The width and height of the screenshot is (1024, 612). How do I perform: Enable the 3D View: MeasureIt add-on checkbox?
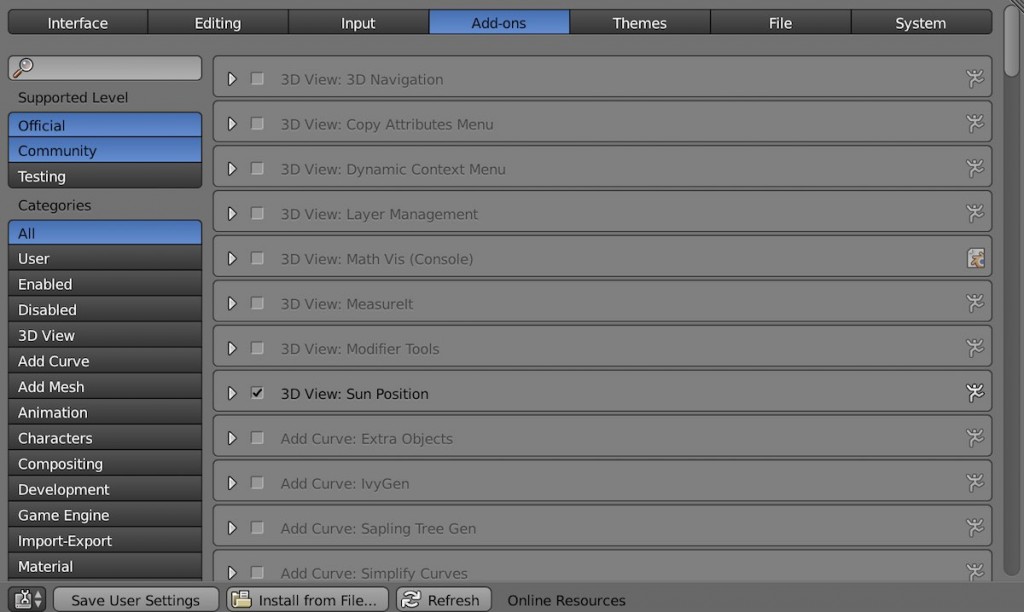tap(257, 303)
